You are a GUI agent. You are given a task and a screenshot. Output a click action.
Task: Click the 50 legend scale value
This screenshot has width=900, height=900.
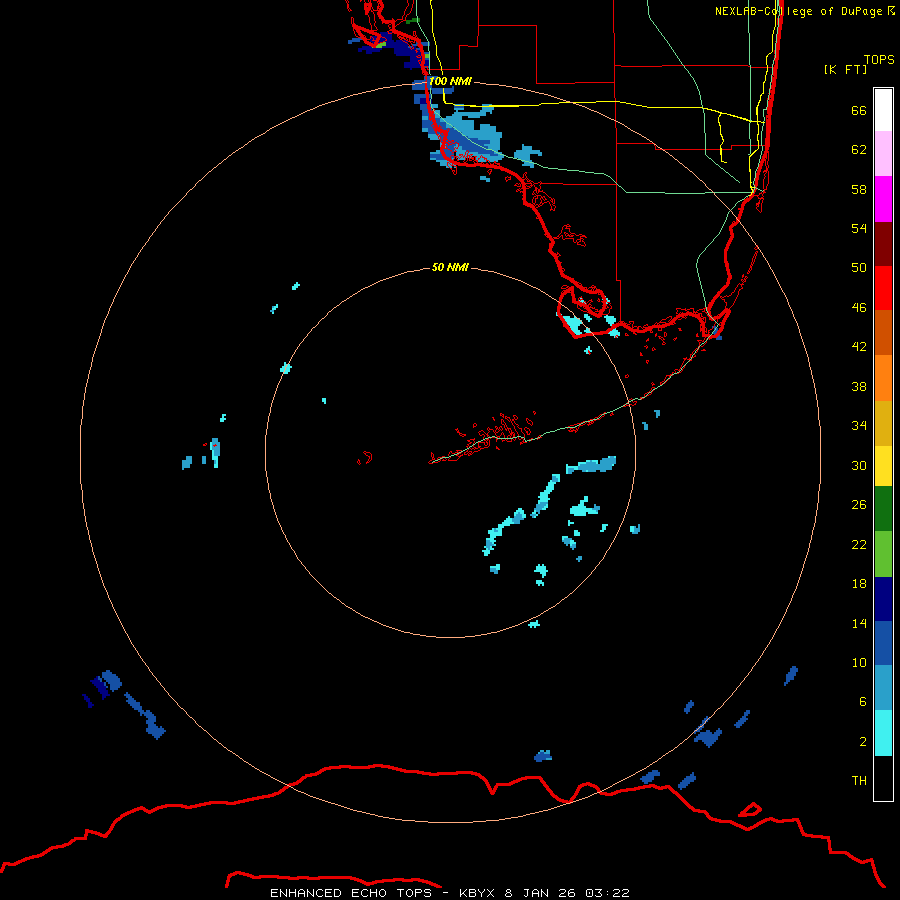point(859,268)
